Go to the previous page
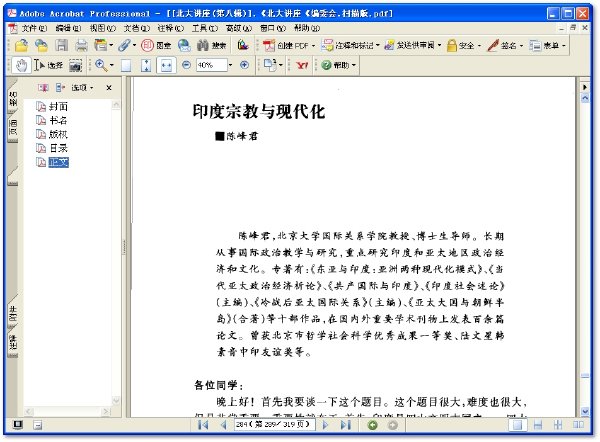The image size is (600, 442). pyautogui.click(x=224, y=425)
